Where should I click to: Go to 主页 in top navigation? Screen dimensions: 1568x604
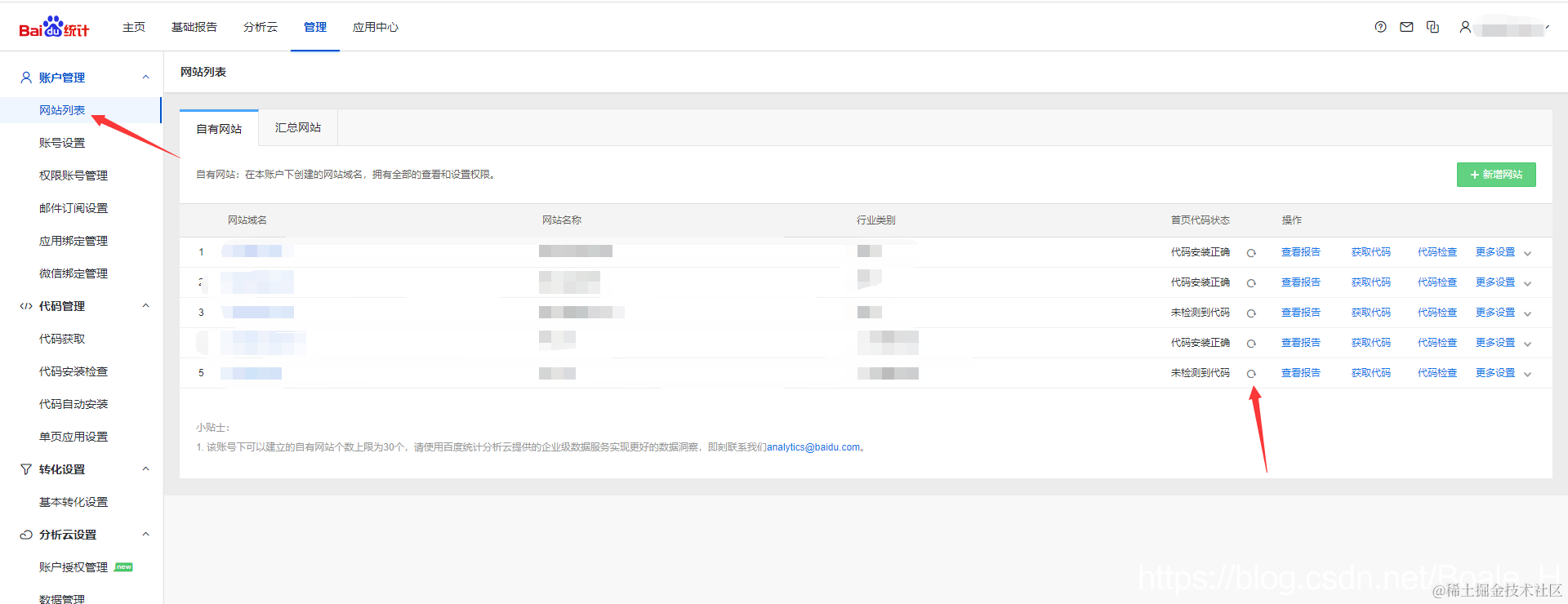pyautogui.click(x=134, y=27)
